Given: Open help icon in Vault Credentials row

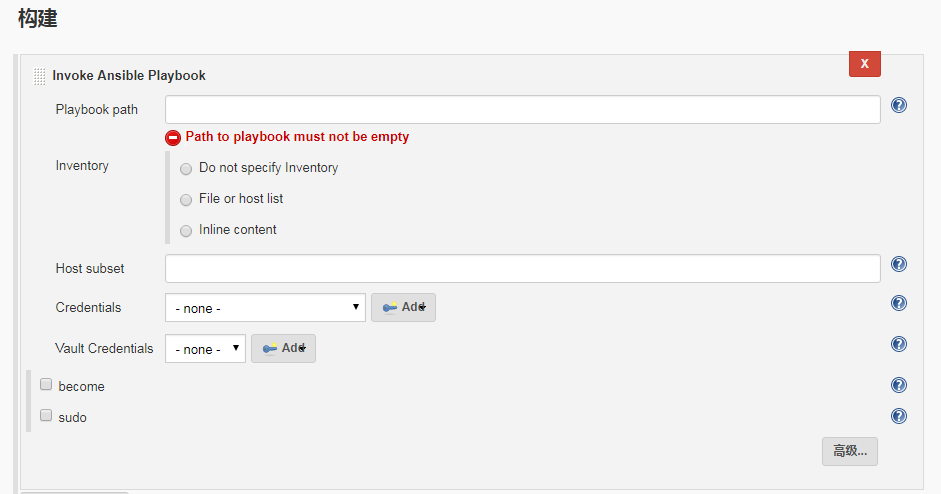Looking at the screenshot, I should (x=898, y=344).
